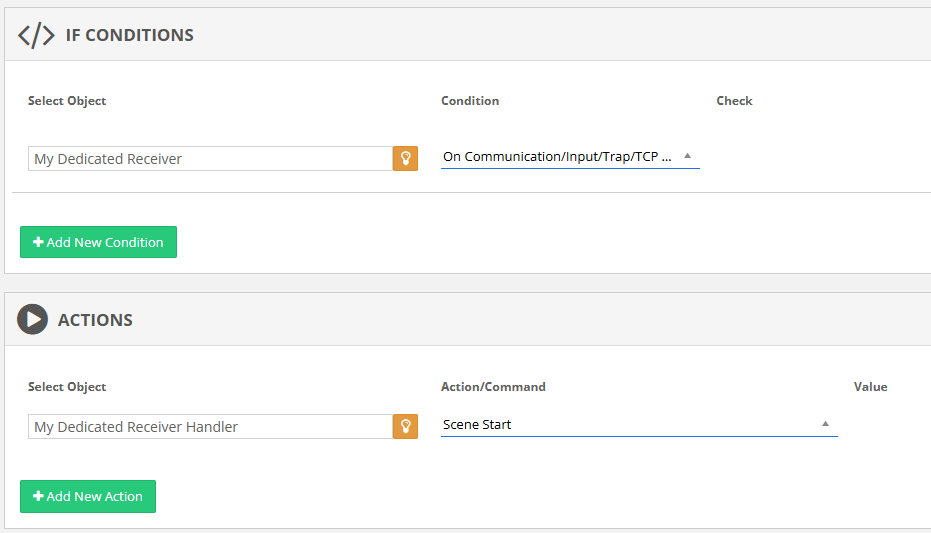Viewport: 931px width, 533px height.
Task: Focus the My Dedicated Receiver Handler field
Action: [210, 426]
